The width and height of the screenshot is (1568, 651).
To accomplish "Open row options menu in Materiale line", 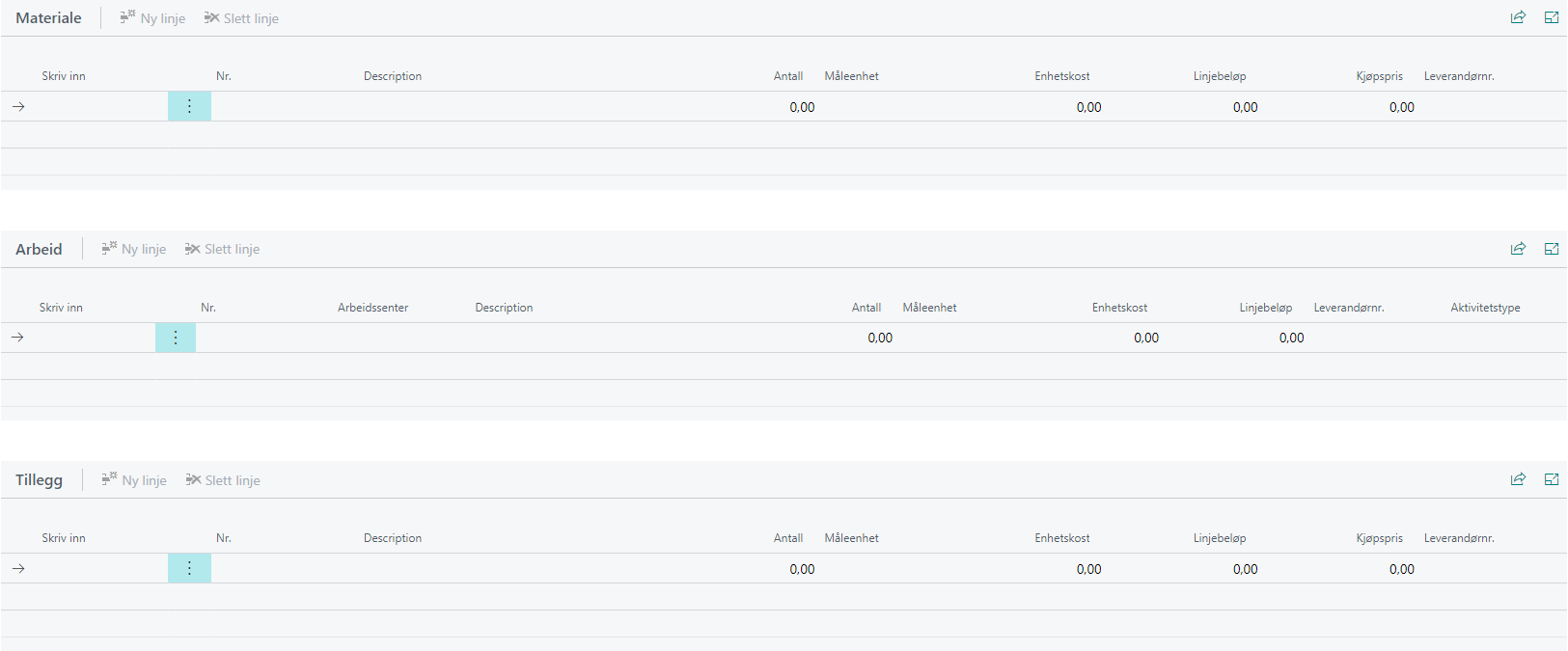I will pyautogui.click(x=189, y=107).
